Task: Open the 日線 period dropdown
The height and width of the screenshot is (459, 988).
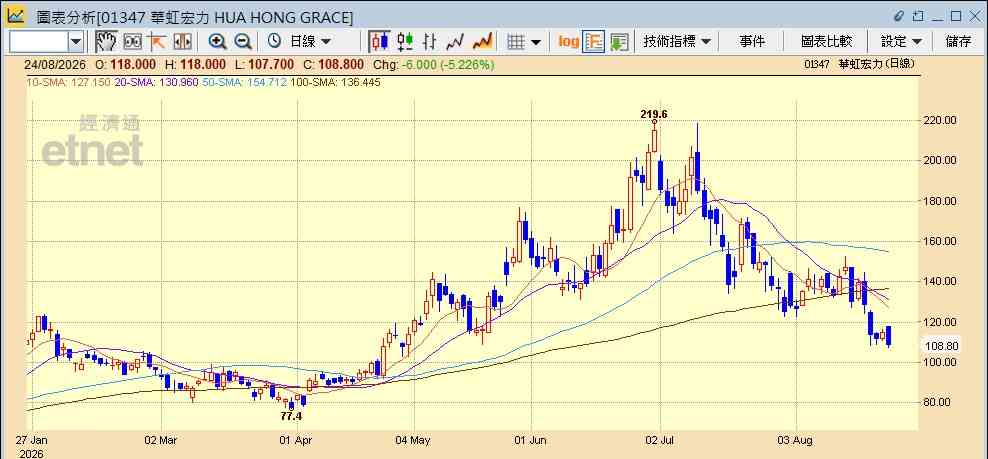Action: [309, 42]
